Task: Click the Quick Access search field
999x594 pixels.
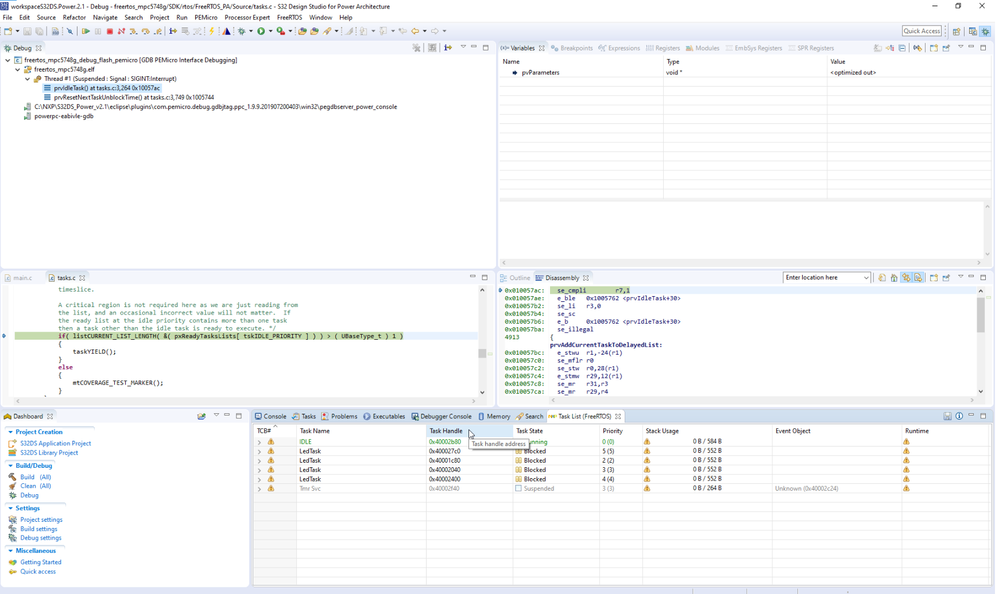Action: point(921,31)
